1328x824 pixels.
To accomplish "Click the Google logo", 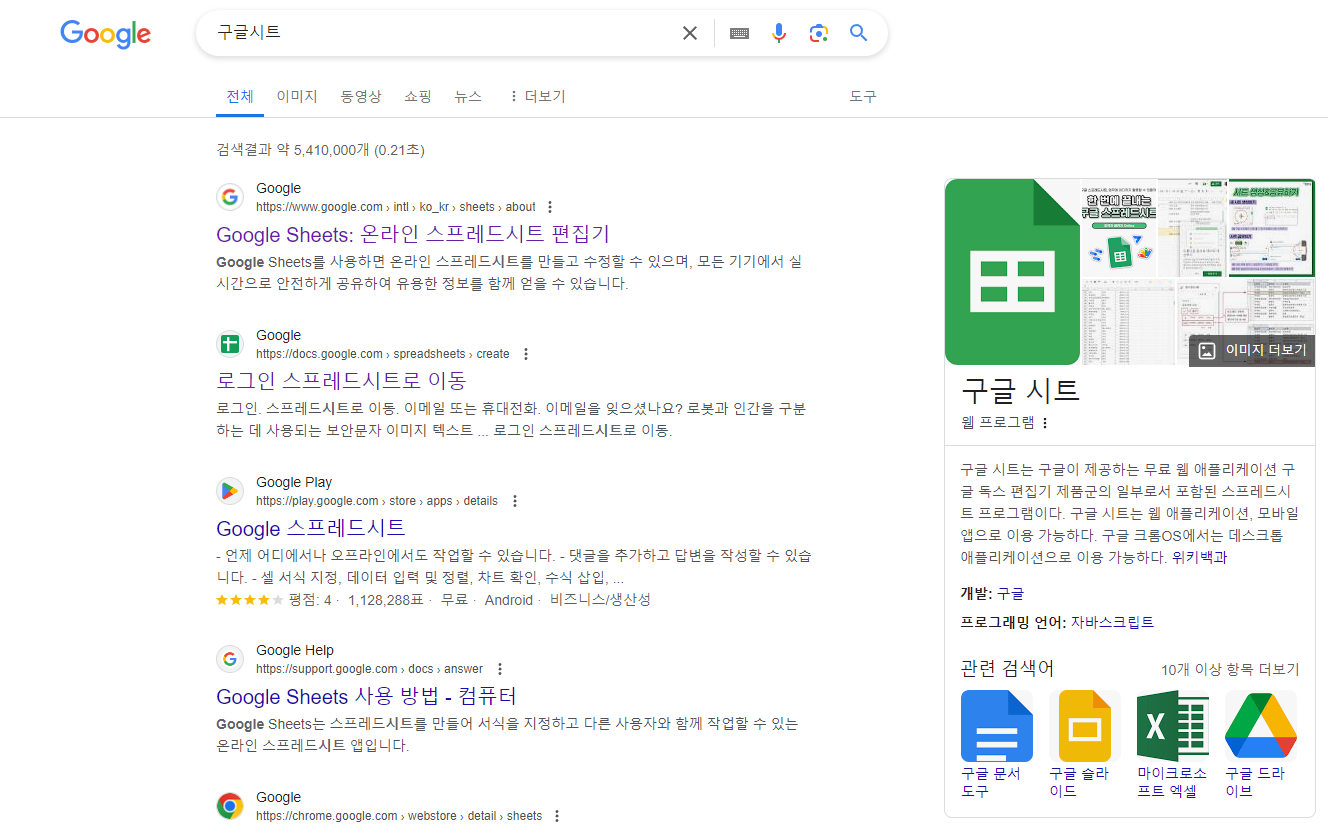I will point(106,34).
